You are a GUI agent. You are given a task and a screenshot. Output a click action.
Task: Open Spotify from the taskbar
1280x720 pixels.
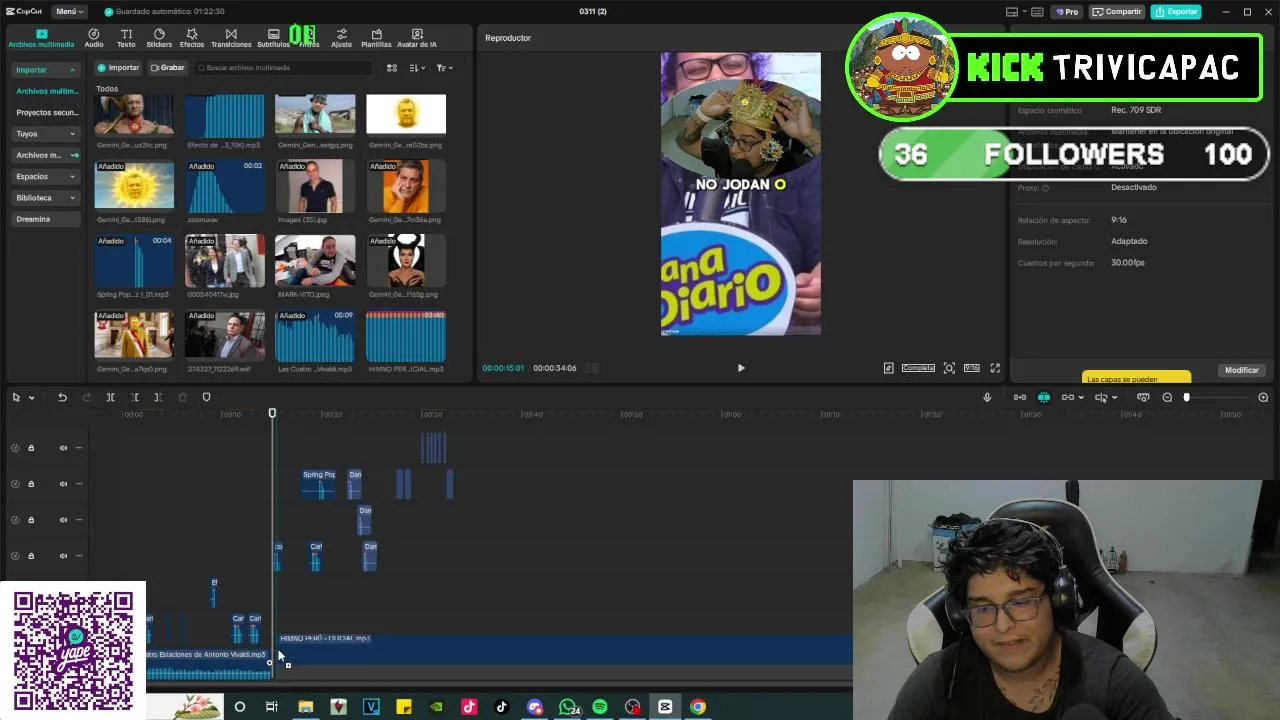tap(600, 707)
